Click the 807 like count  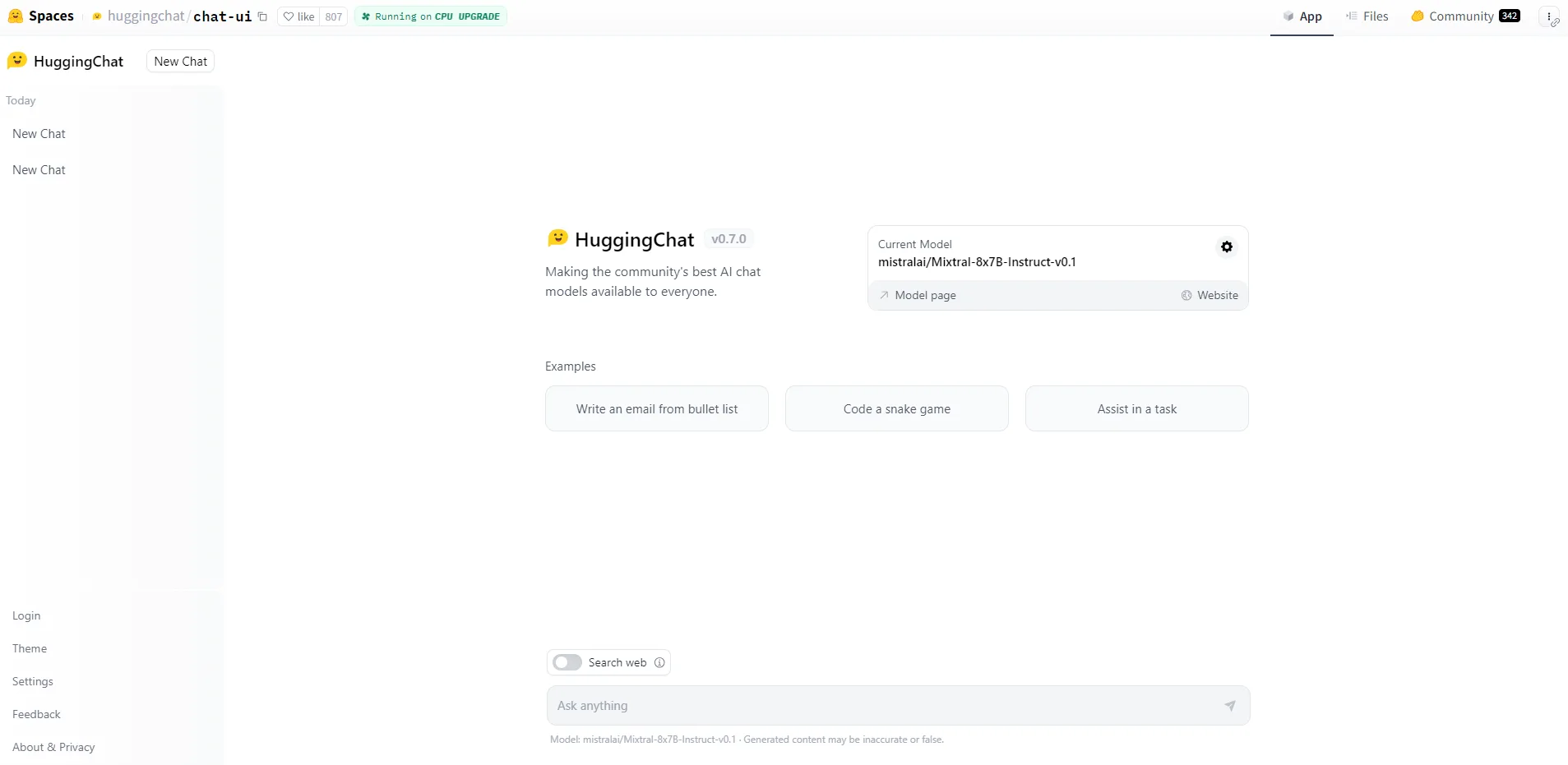333,16
